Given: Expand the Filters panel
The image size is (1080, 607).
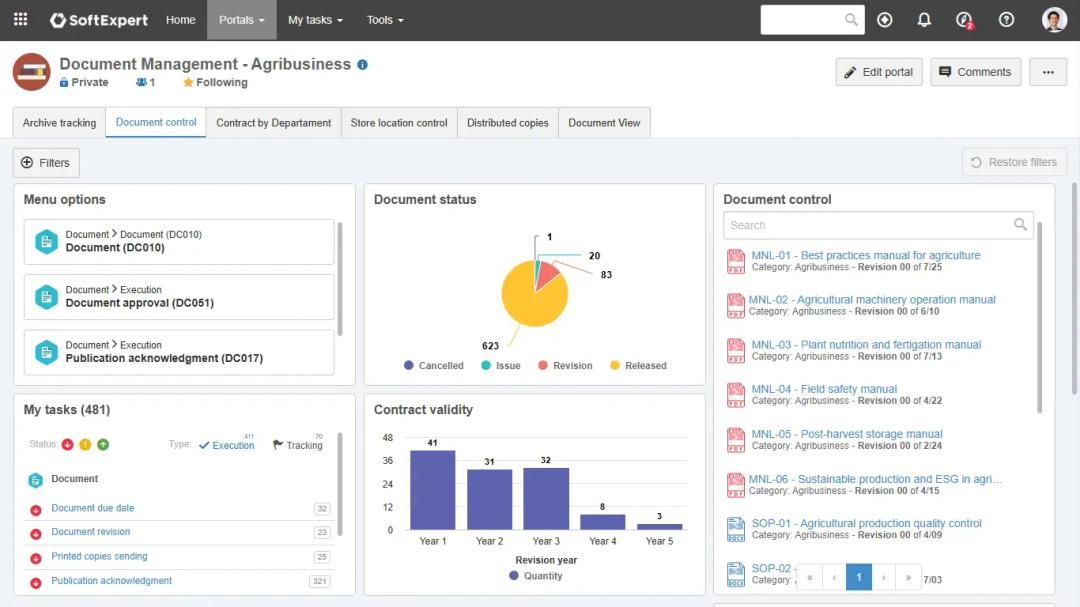Looking at the screenshot, I should click(x=46, y=163).
